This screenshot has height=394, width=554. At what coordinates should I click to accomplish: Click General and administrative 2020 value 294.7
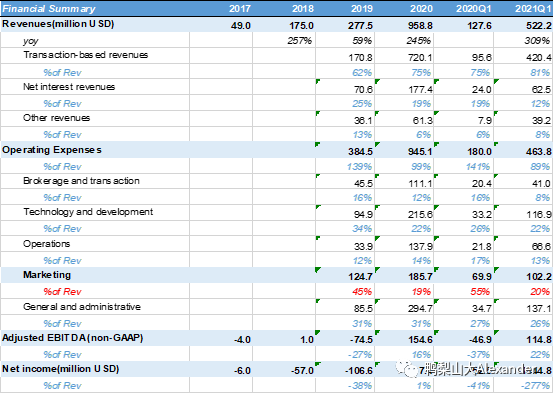[420, 308]
